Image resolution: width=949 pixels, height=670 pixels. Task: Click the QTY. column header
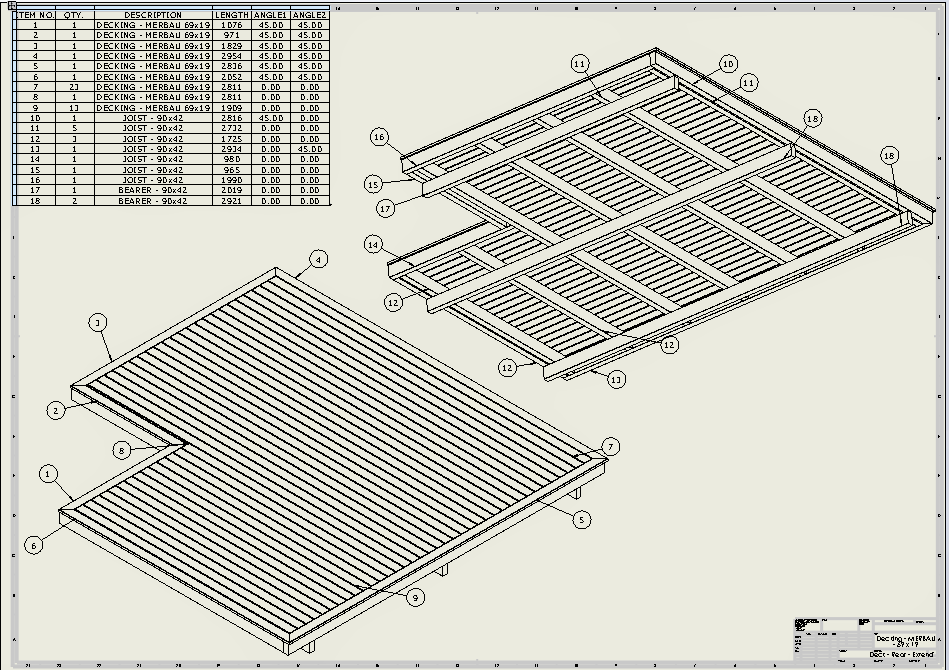tap(73, 15)
